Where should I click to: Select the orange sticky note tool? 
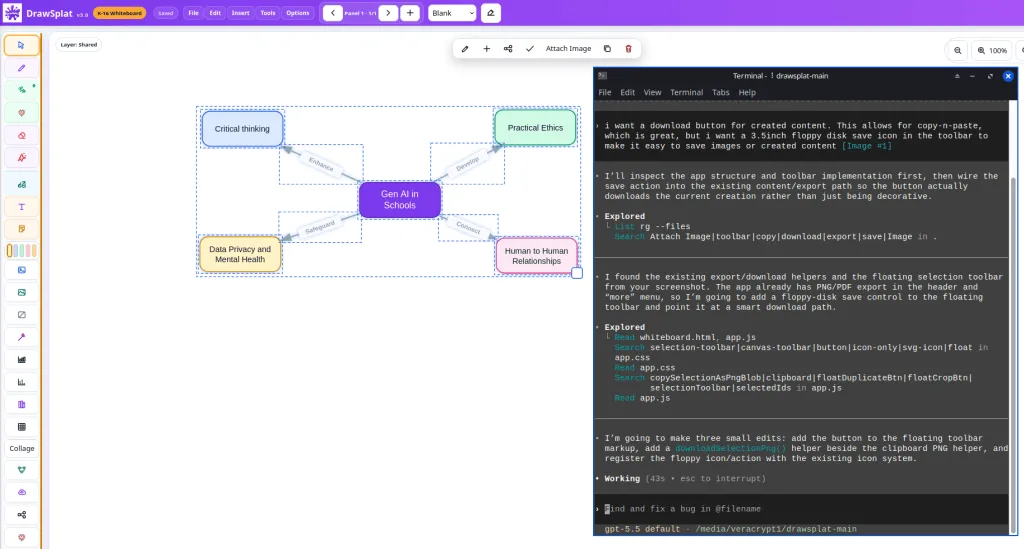(22, 229)
